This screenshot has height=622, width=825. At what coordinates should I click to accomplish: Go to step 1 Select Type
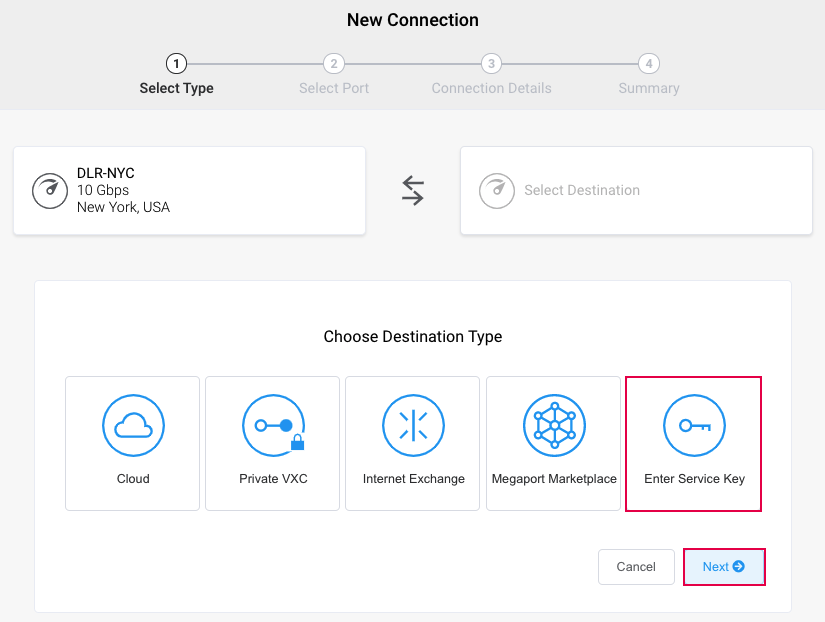(176, 64)
